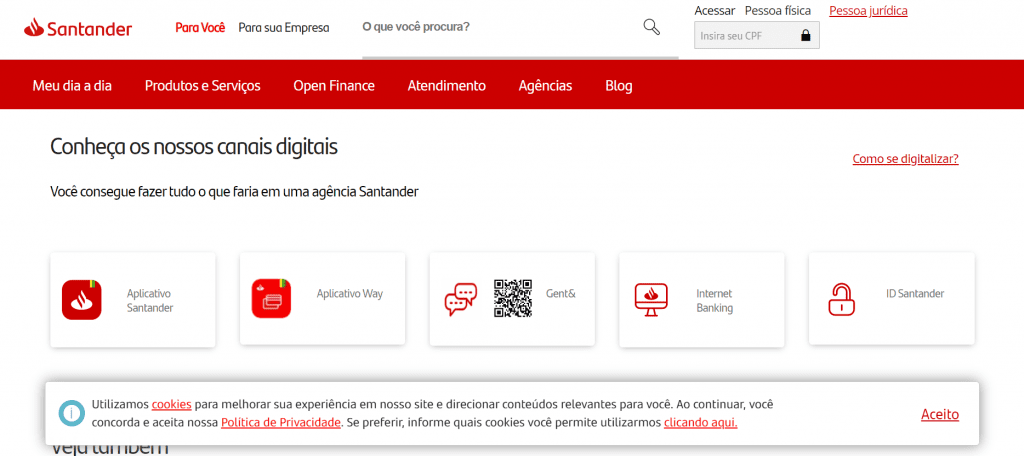Click the cookie notice info icon
This screenshot has width=1024, height=456.
click(x=71, y=413)
